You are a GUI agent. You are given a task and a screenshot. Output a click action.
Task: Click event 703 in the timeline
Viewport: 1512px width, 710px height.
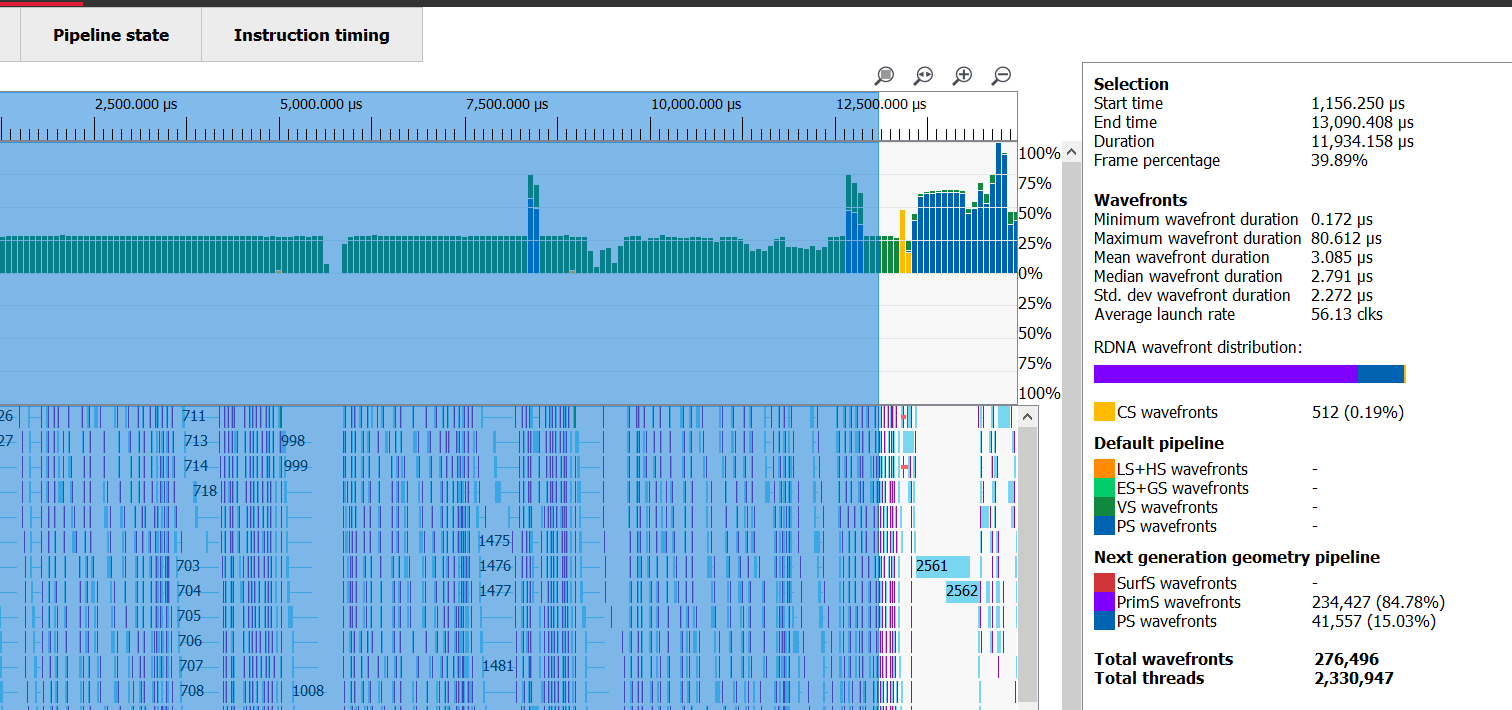[188, 566]
